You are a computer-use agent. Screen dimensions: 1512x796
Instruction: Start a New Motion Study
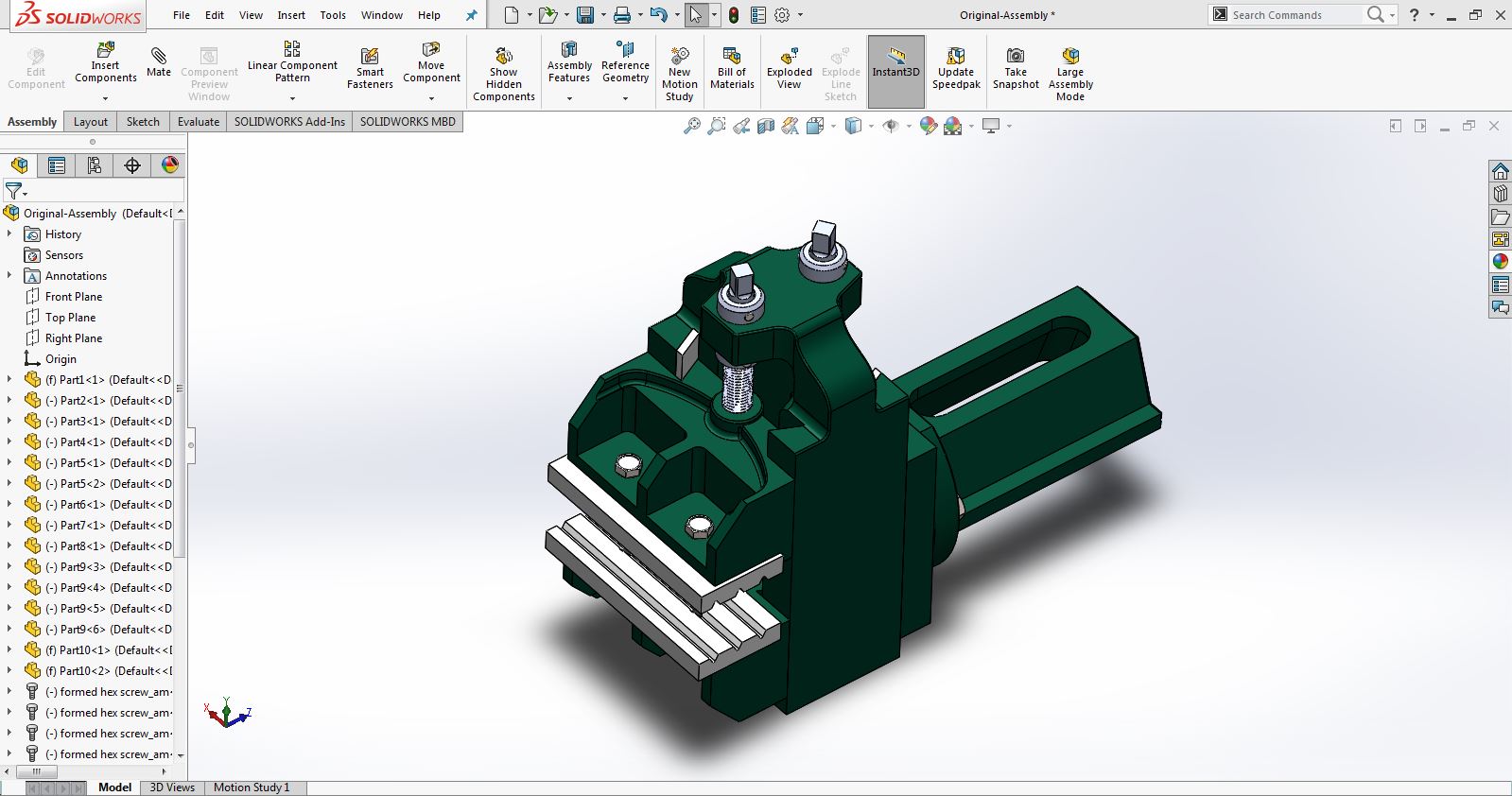(x=679, y=75)
